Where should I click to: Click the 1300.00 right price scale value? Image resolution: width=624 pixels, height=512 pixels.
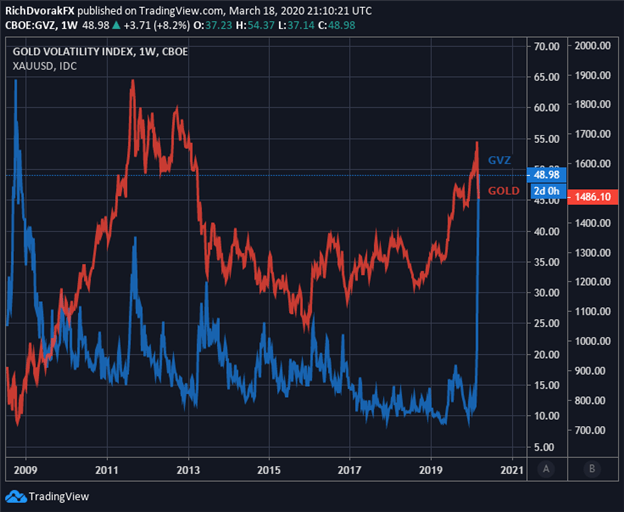pos(593,253)
